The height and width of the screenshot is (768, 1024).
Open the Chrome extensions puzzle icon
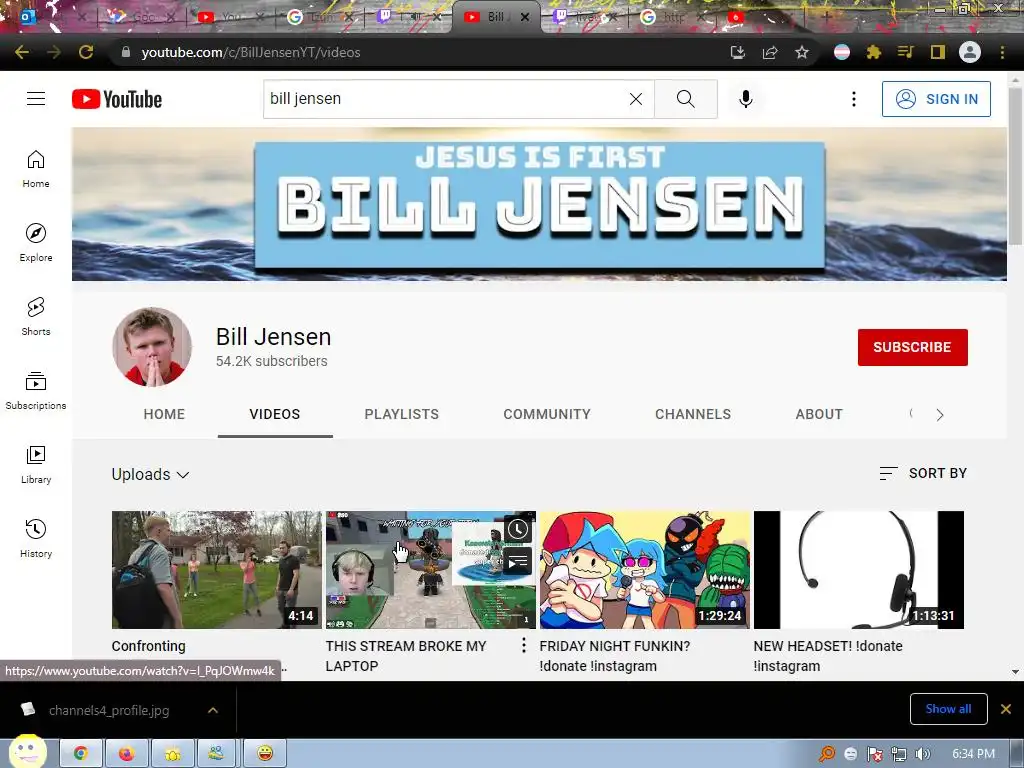coord(874,52)
